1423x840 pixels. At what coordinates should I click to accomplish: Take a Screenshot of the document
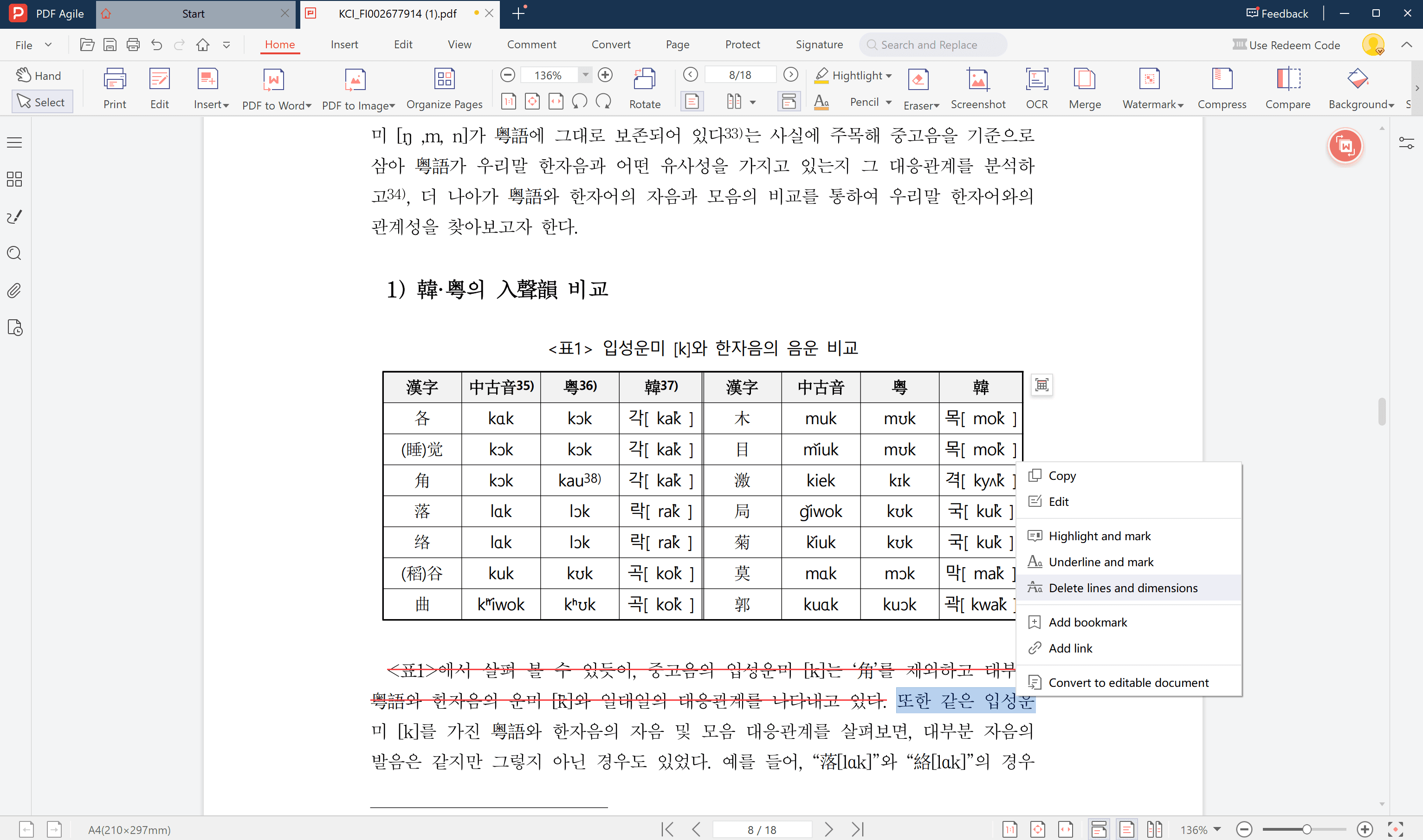point(977,89)
